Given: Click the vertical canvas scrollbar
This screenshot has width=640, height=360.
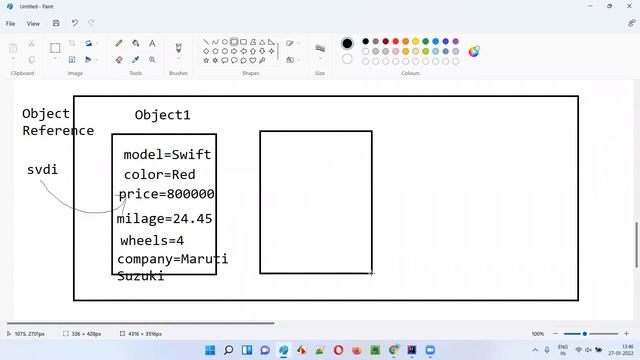Looking at the screenshot, I should point(636,245).
